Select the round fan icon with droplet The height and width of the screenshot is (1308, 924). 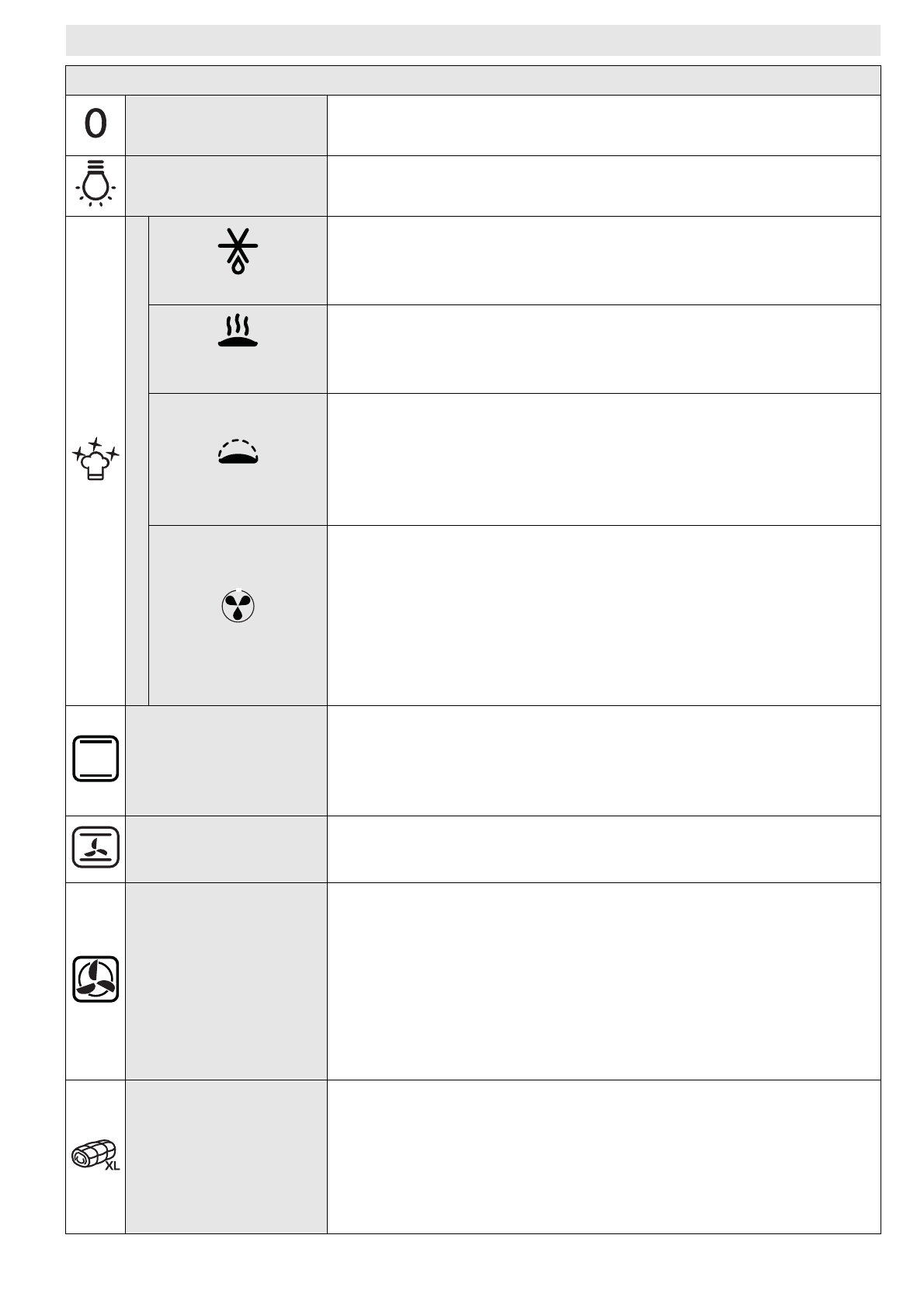(238, 607)
